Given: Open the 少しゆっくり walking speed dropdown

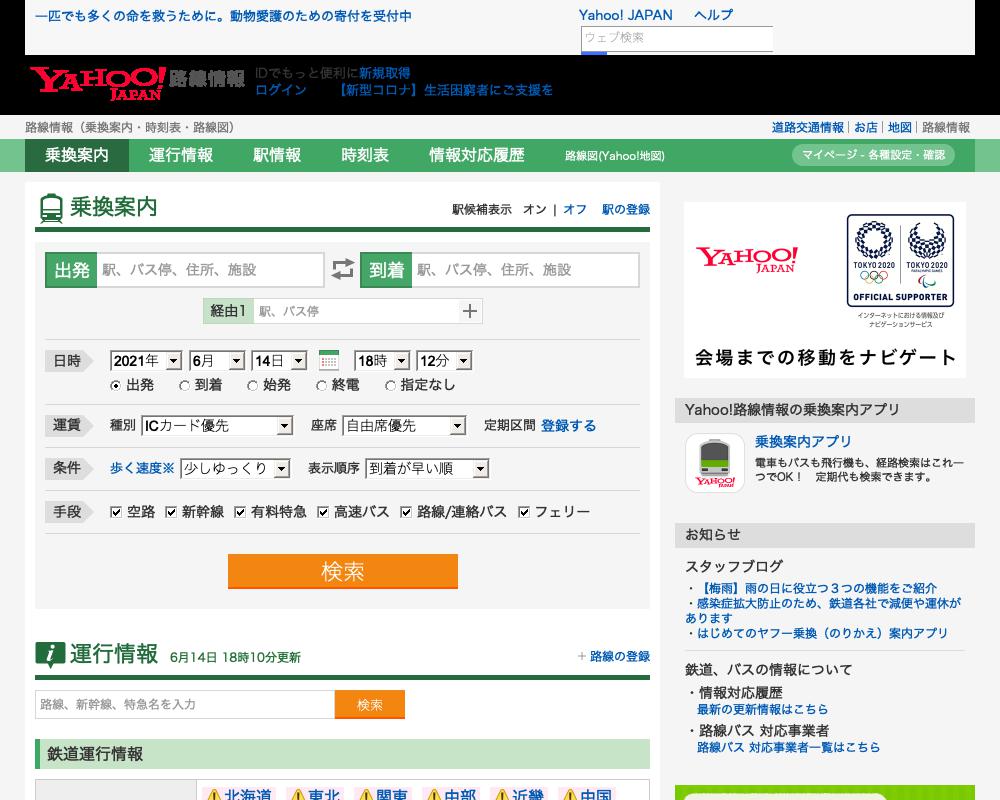Looking at the screenshot, I should click(235, 468).
